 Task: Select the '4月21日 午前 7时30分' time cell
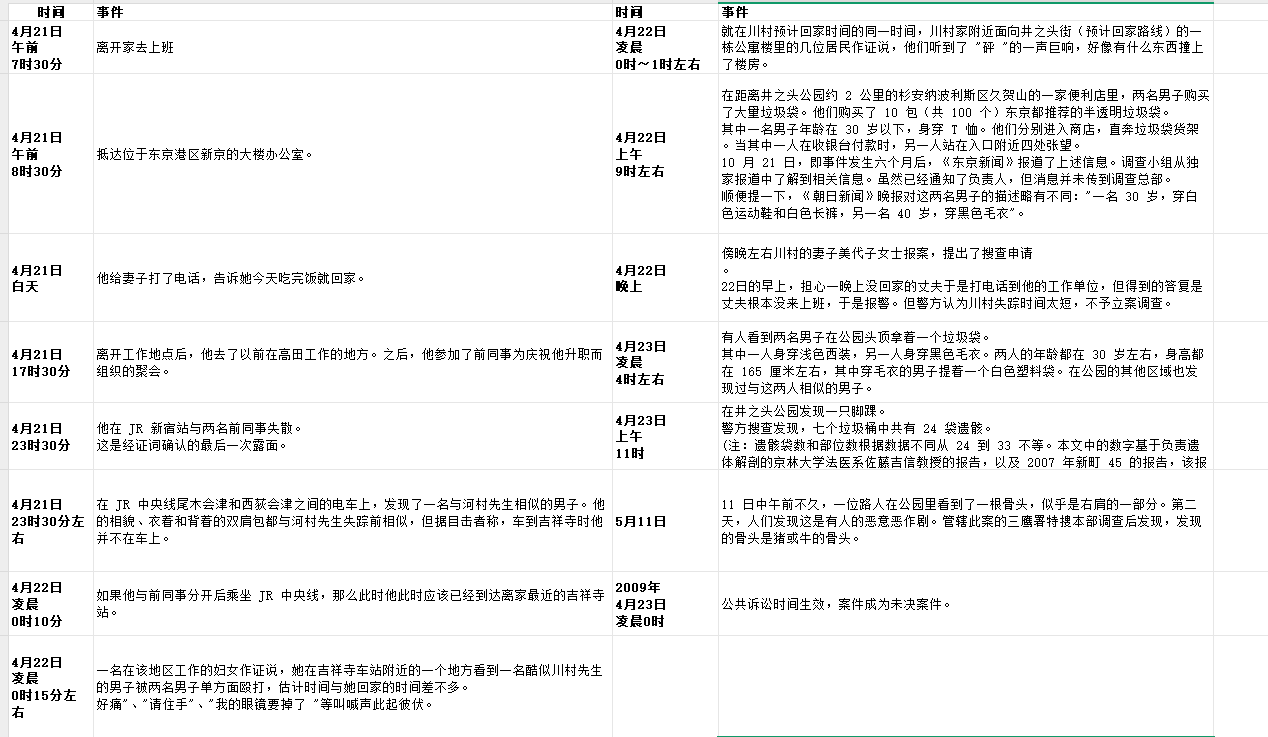[x=50, y=47]
